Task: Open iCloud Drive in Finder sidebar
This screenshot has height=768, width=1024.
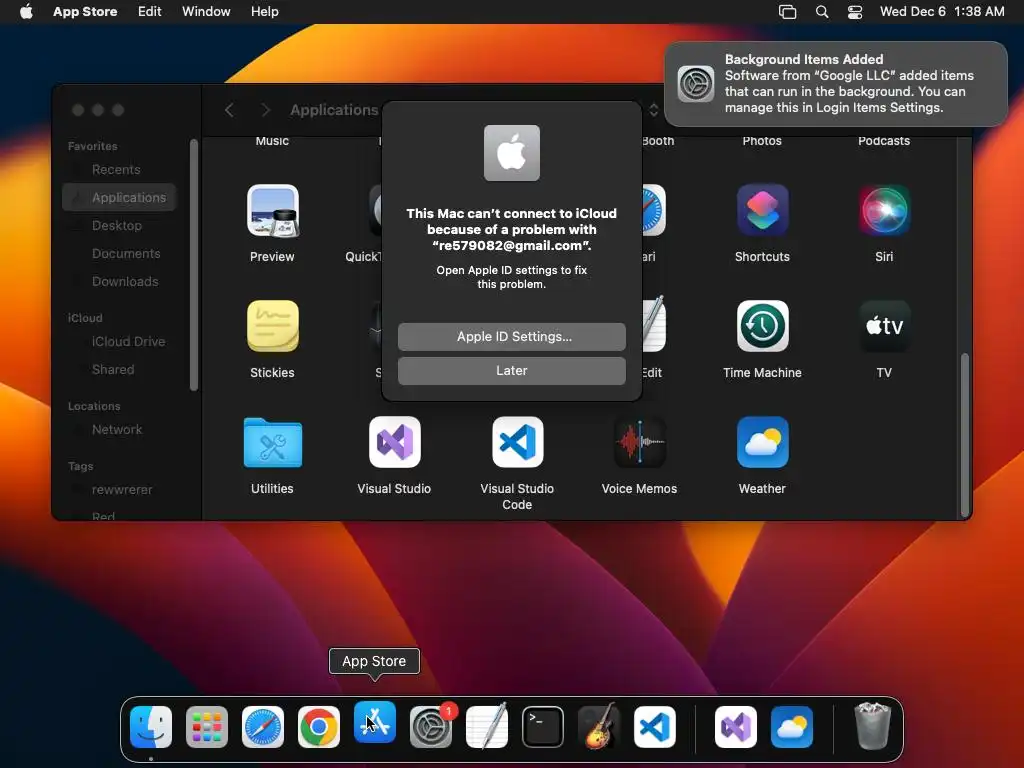Action: 120,342
